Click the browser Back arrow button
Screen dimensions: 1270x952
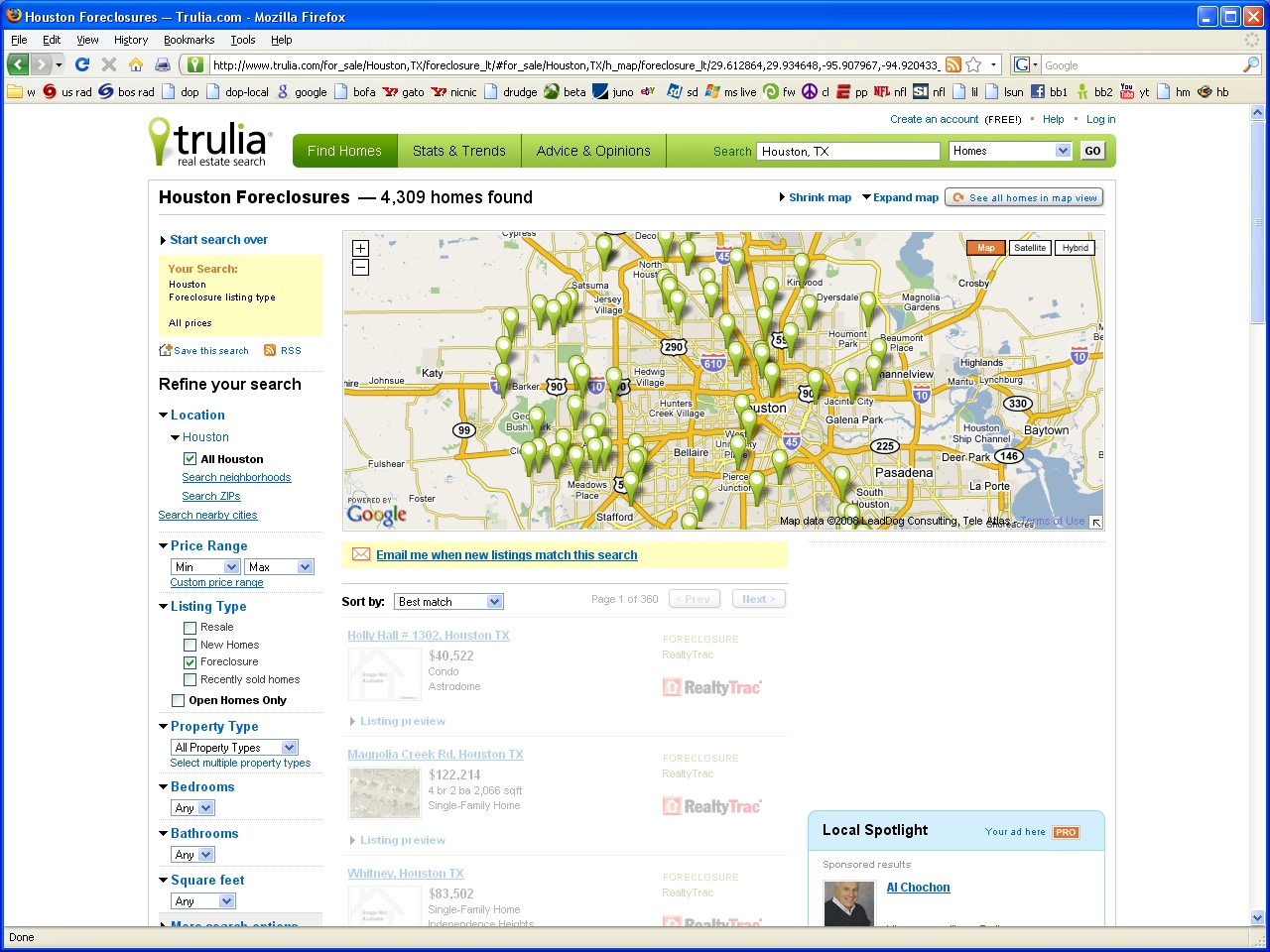click(18, 64)
